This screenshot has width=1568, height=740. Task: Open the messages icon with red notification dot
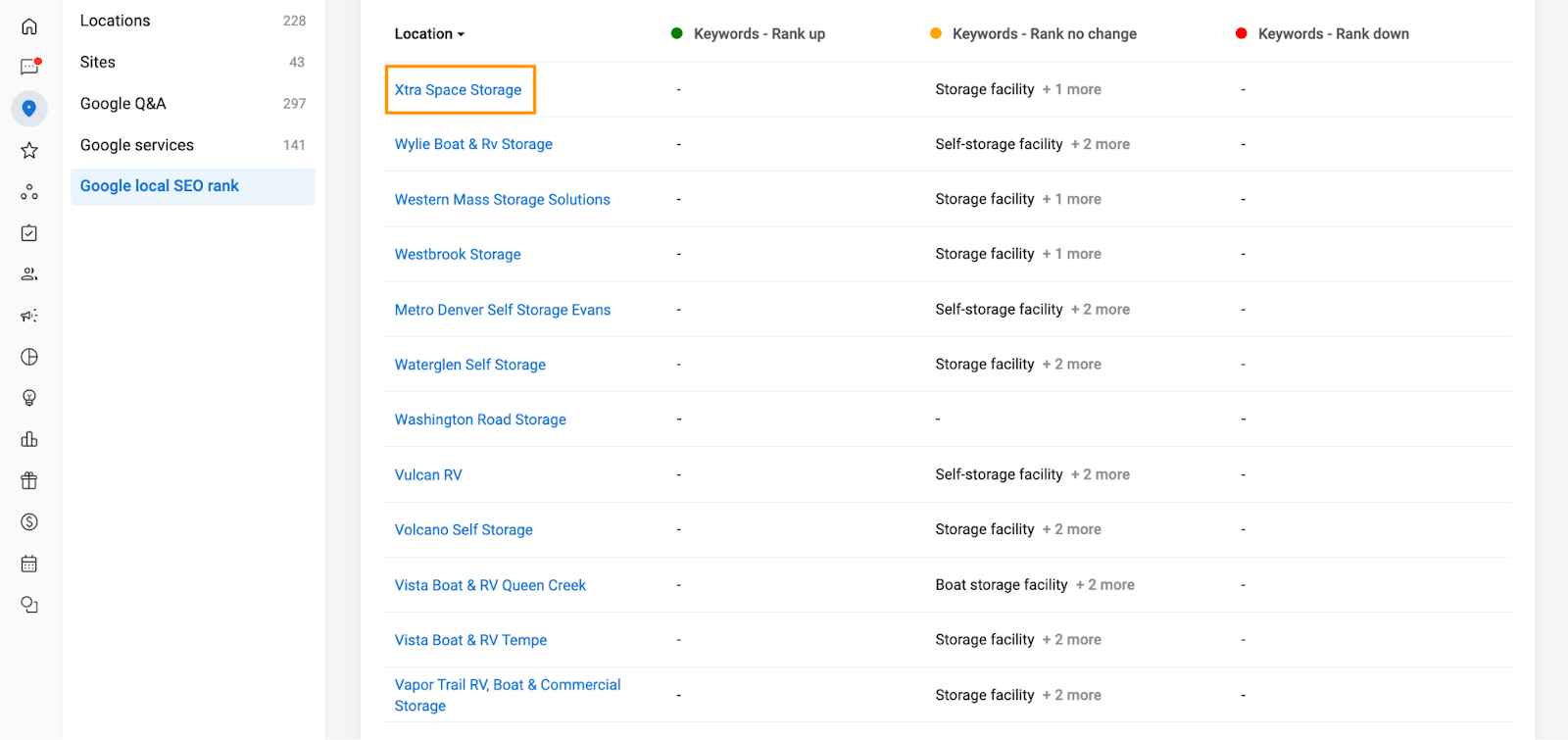pos(29,67)
